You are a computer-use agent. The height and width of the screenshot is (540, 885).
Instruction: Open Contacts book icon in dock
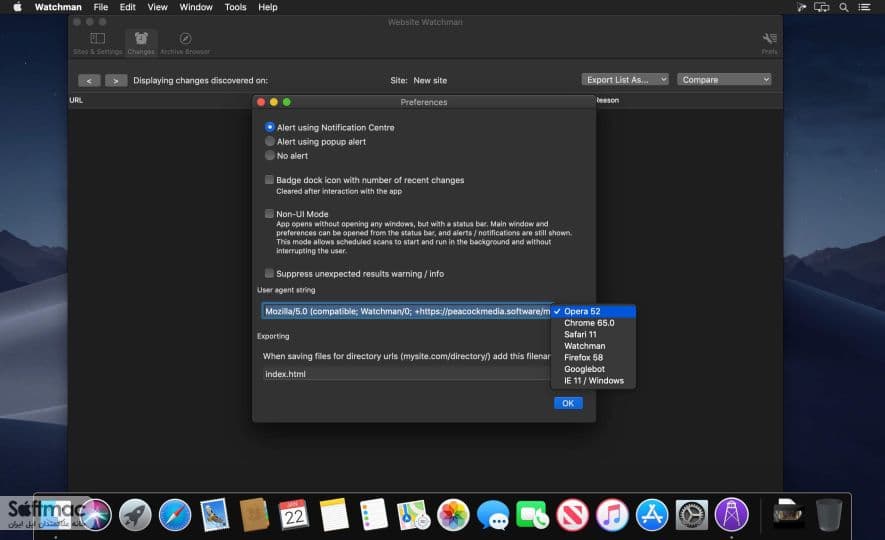[254, 515]
